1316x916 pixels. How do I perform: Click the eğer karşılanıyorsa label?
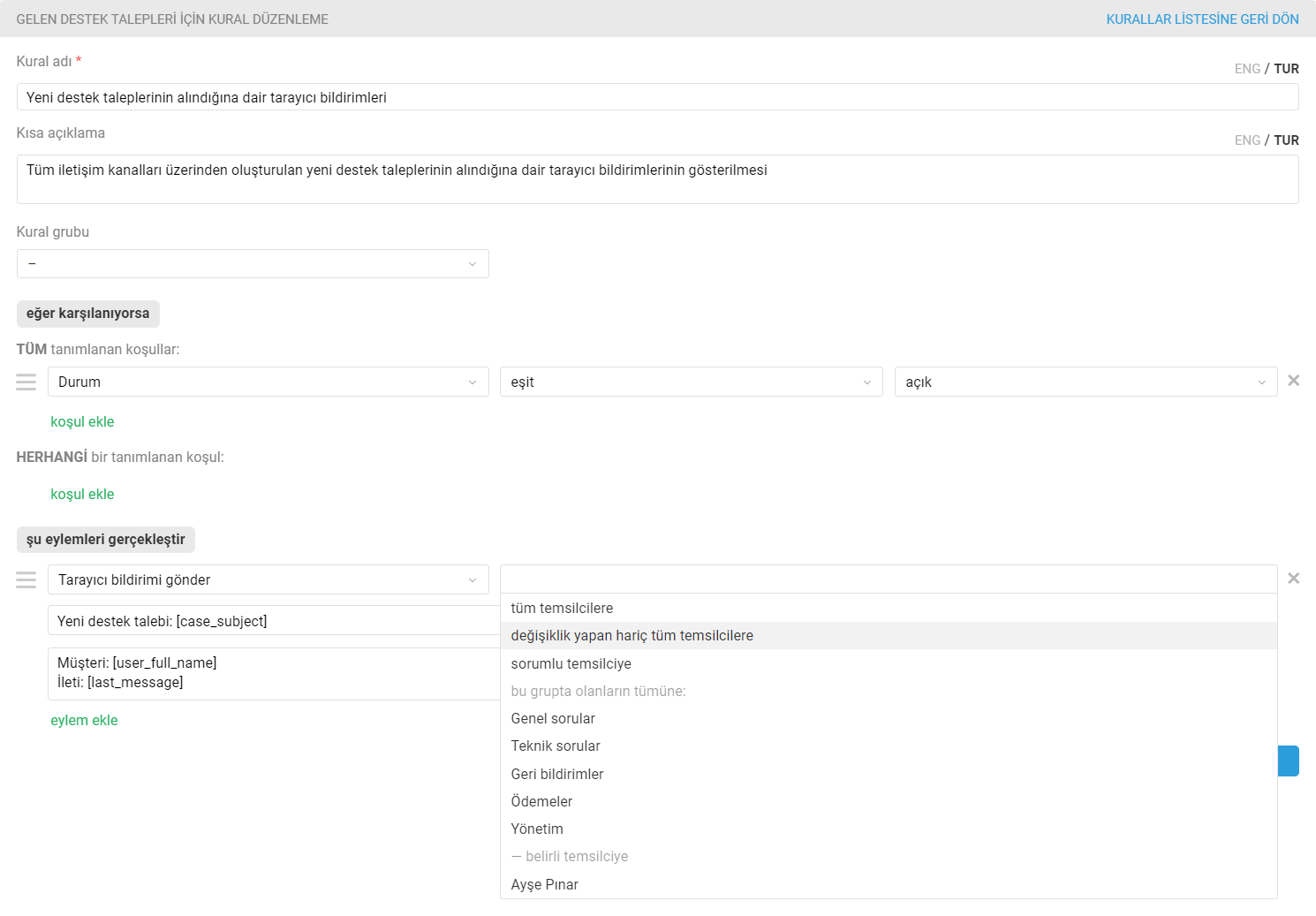88,314
